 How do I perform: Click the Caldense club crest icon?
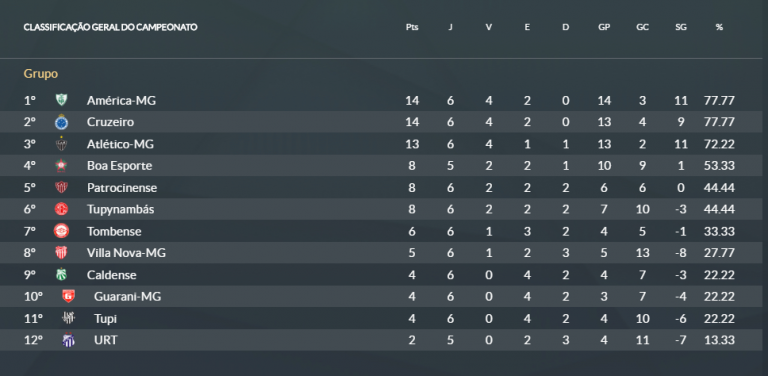[x=61, y=275]
